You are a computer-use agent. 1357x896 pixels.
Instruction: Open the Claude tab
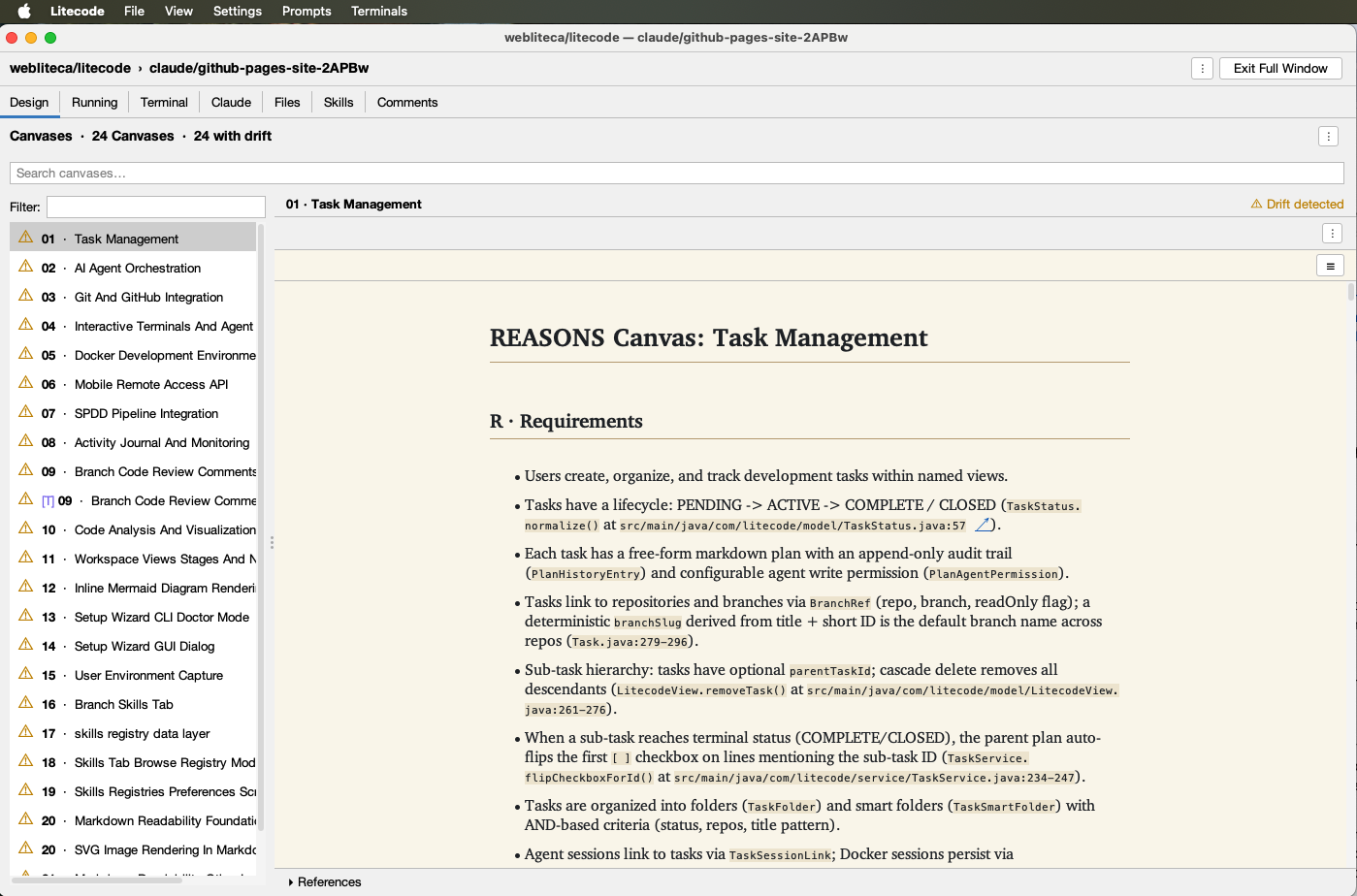click(x=231, y=102)
